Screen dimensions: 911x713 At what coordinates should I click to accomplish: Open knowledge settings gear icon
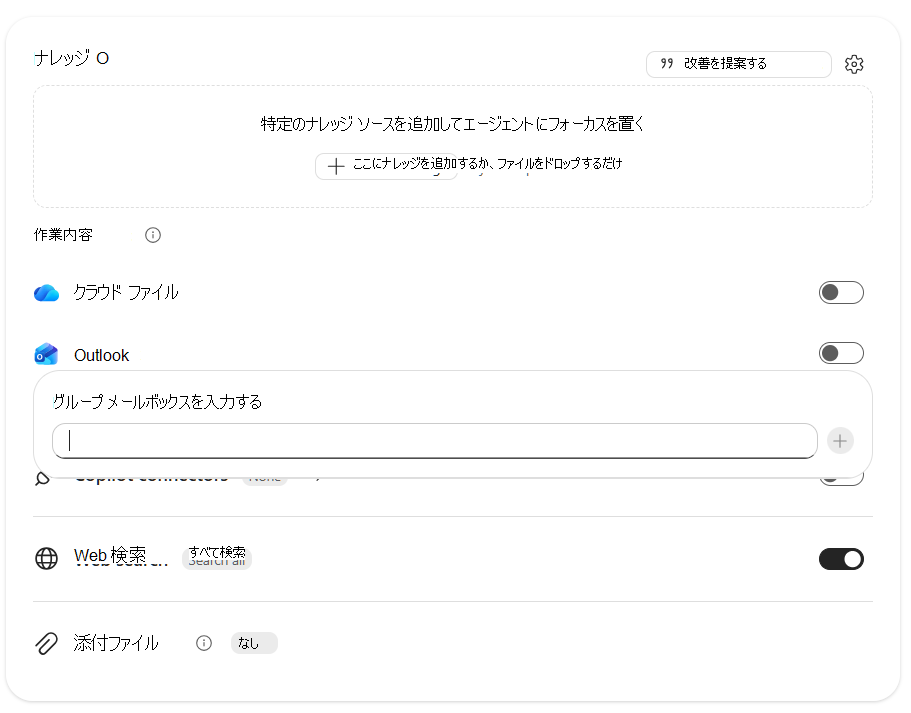(x=853, y=64)
